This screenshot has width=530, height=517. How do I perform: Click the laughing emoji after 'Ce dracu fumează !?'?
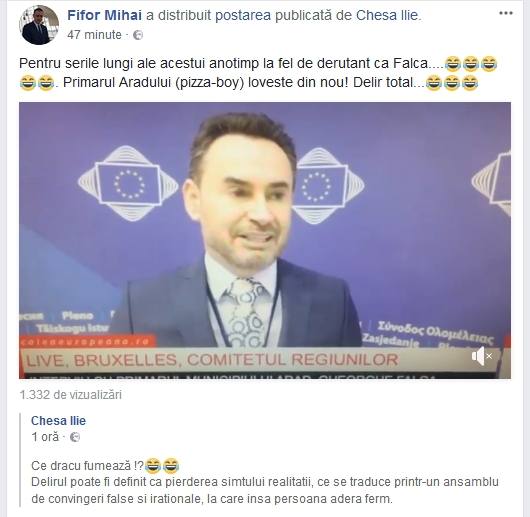pyautogui.click(x=153, y=466)
